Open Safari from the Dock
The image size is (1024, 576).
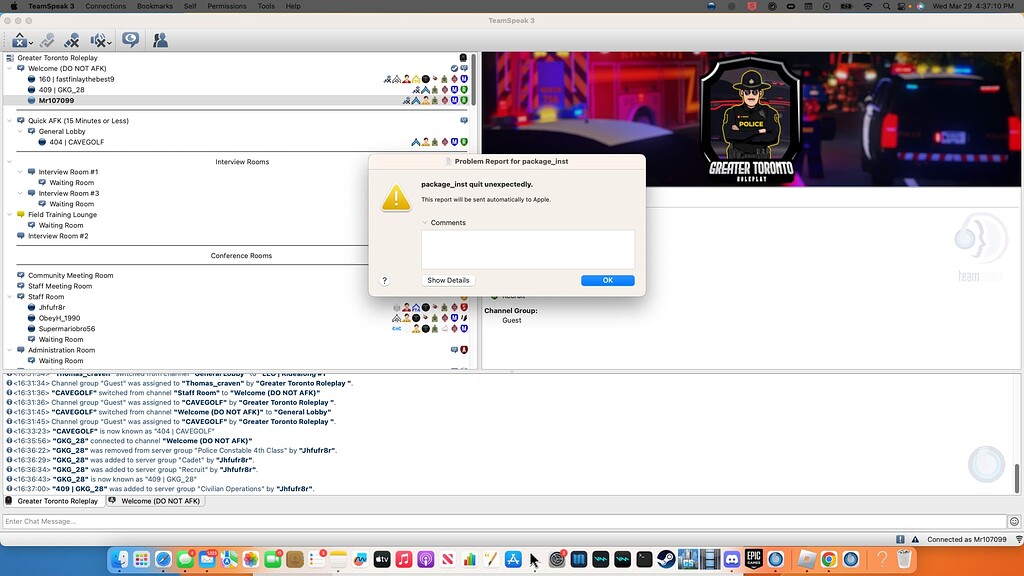point(163,559)
